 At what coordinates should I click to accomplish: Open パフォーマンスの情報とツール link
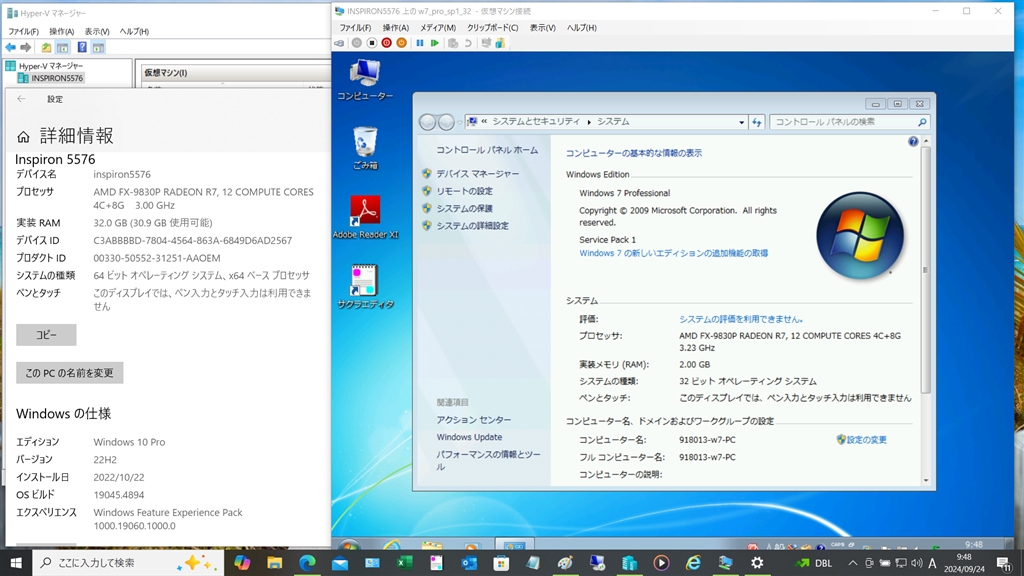(x=488, y=460)
